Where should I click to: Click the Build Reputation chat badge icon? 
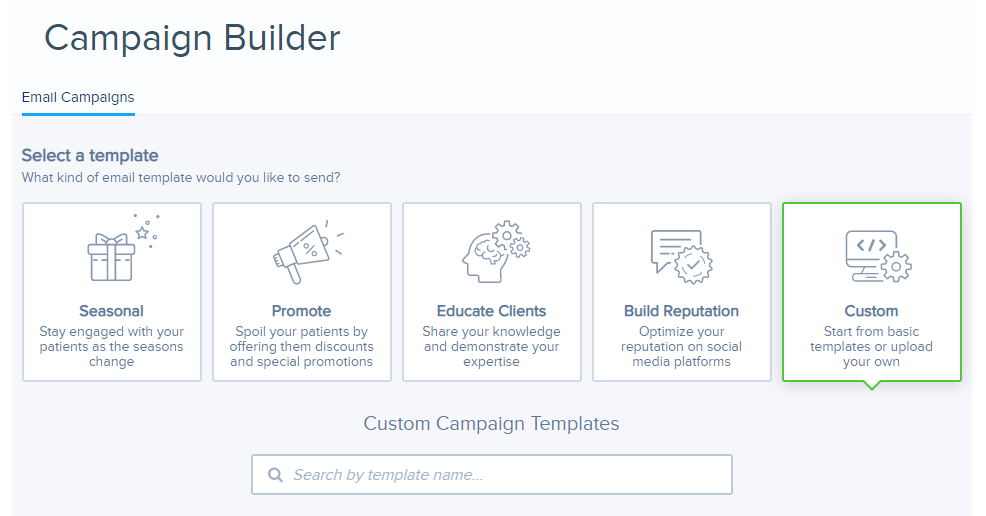[x=682, y=256]
